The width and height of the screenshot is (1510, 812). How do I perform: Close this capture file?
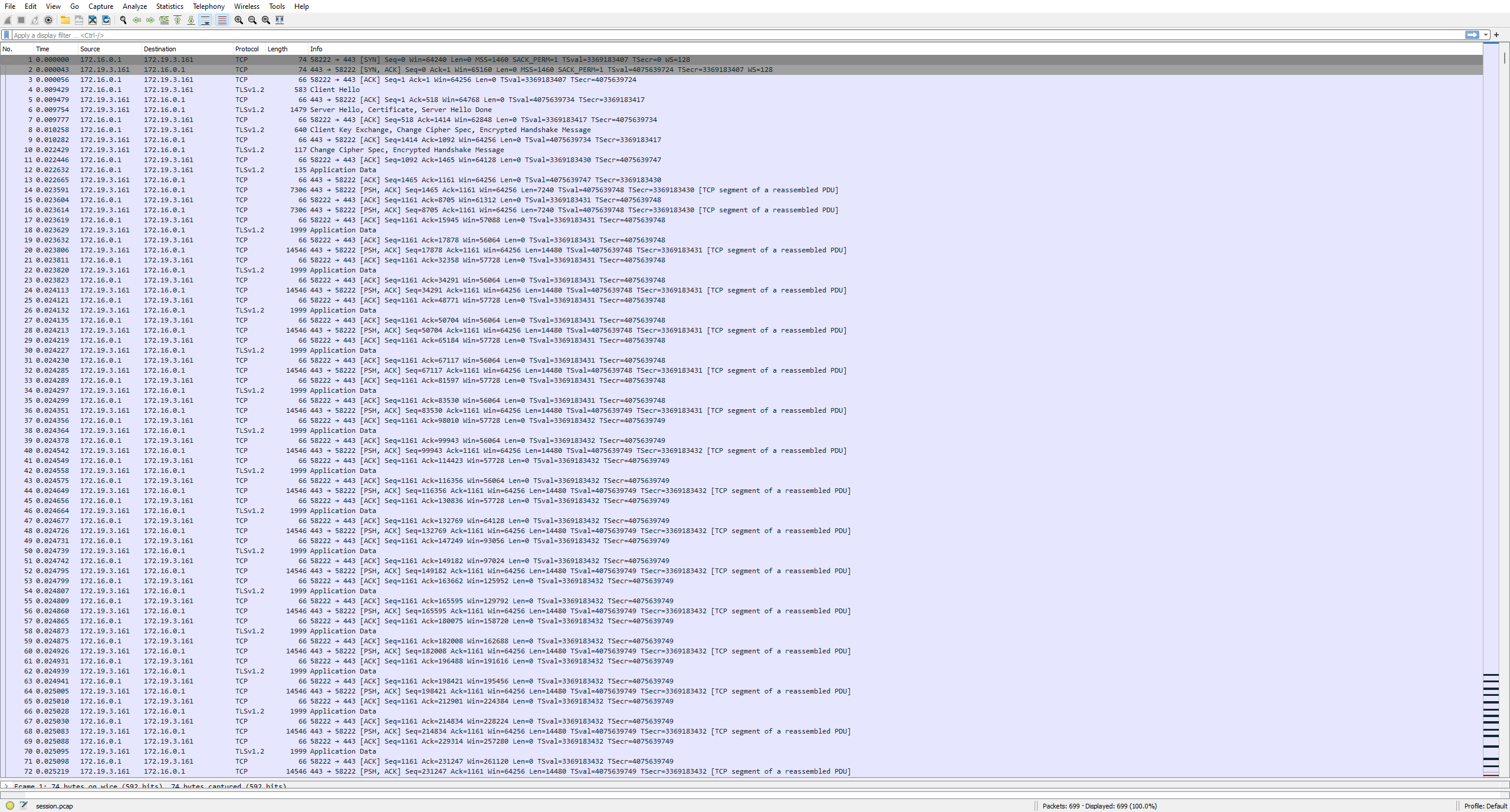point(93,20)
